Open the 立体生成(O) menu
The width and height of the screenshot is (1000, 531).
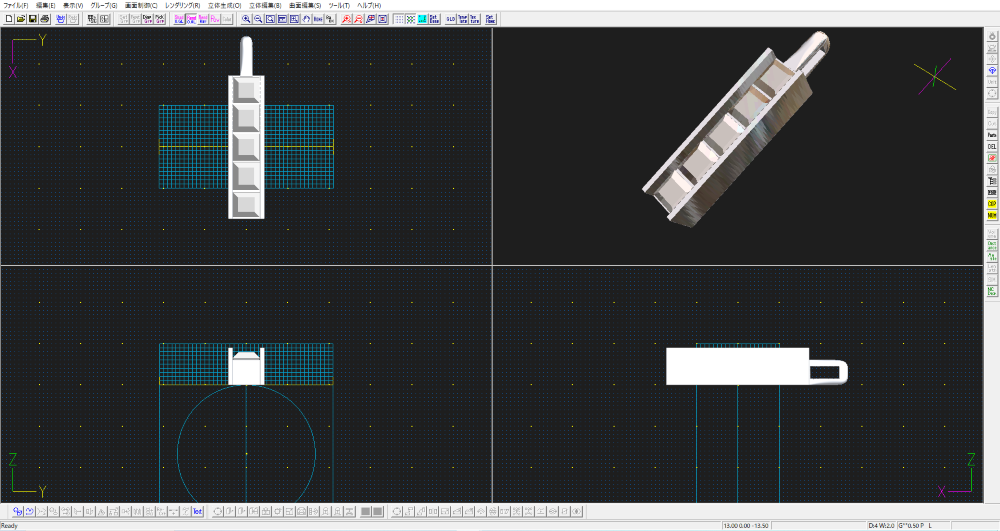click(x=224, y=5)
